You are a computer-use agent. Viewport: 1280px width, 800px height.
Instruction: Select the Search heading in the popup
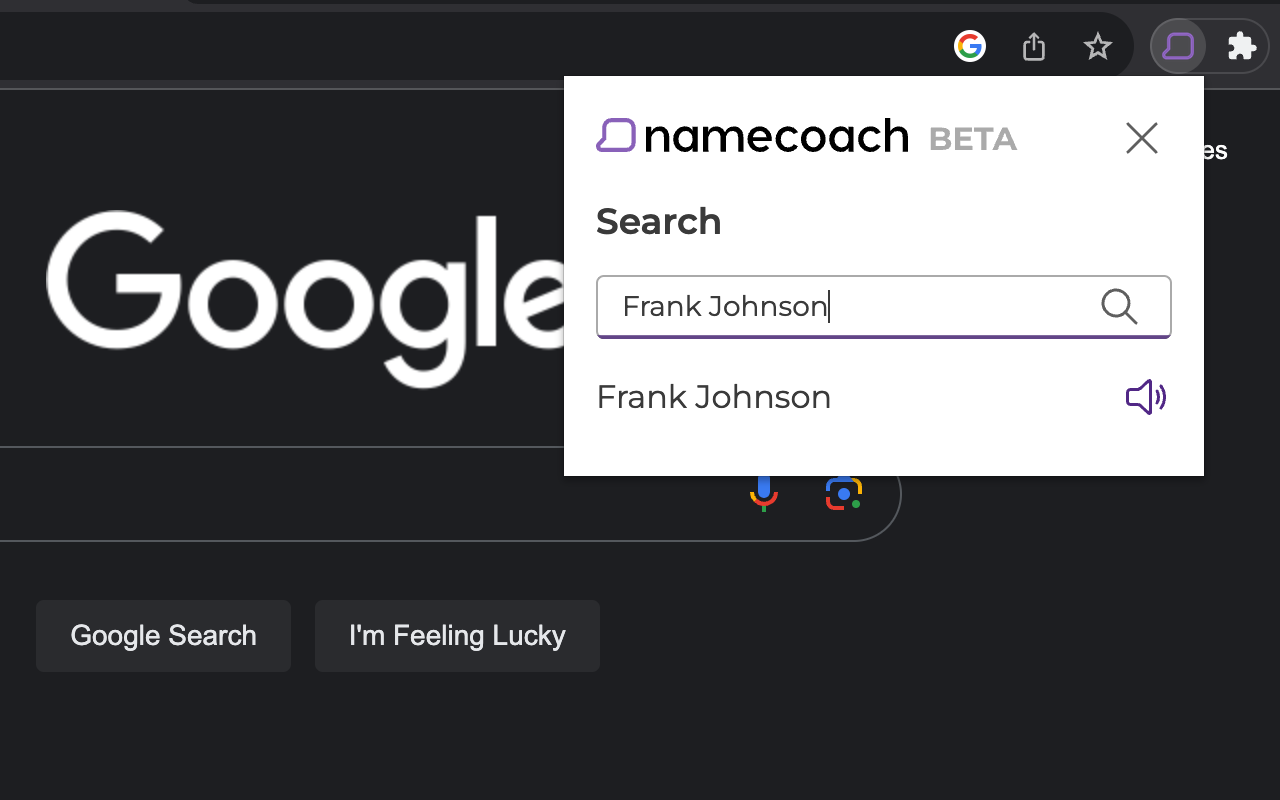[658, 221]
